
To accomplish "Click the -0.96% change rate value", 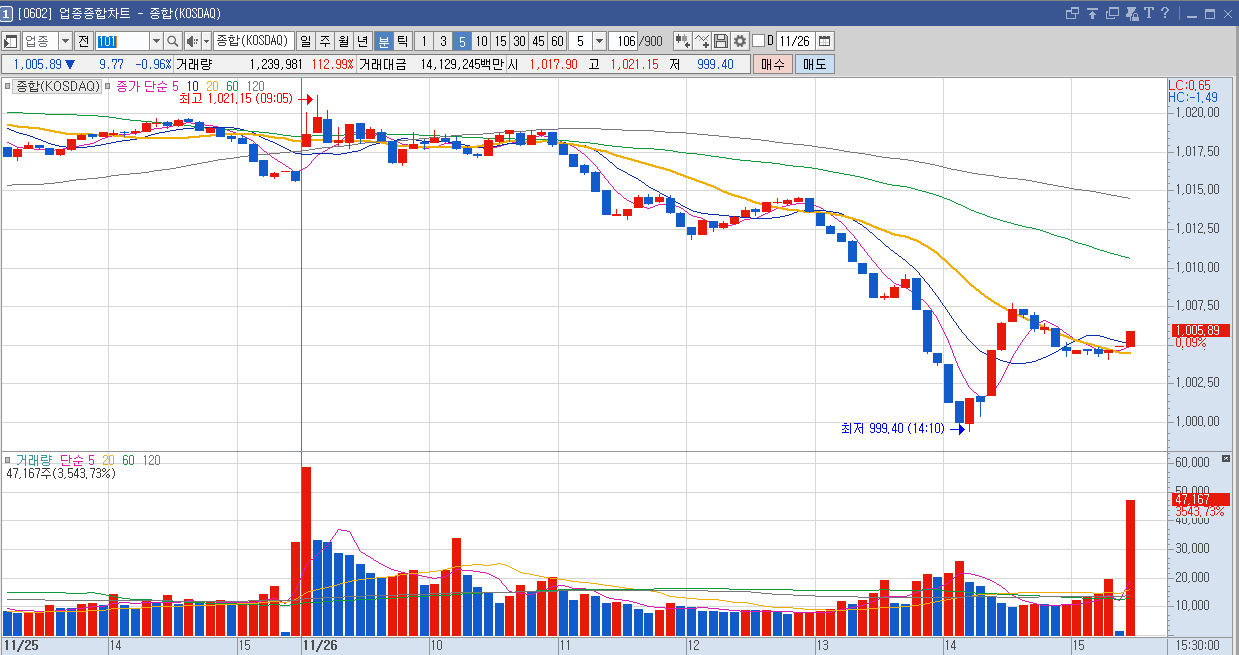I will click(x=153, y=64).
